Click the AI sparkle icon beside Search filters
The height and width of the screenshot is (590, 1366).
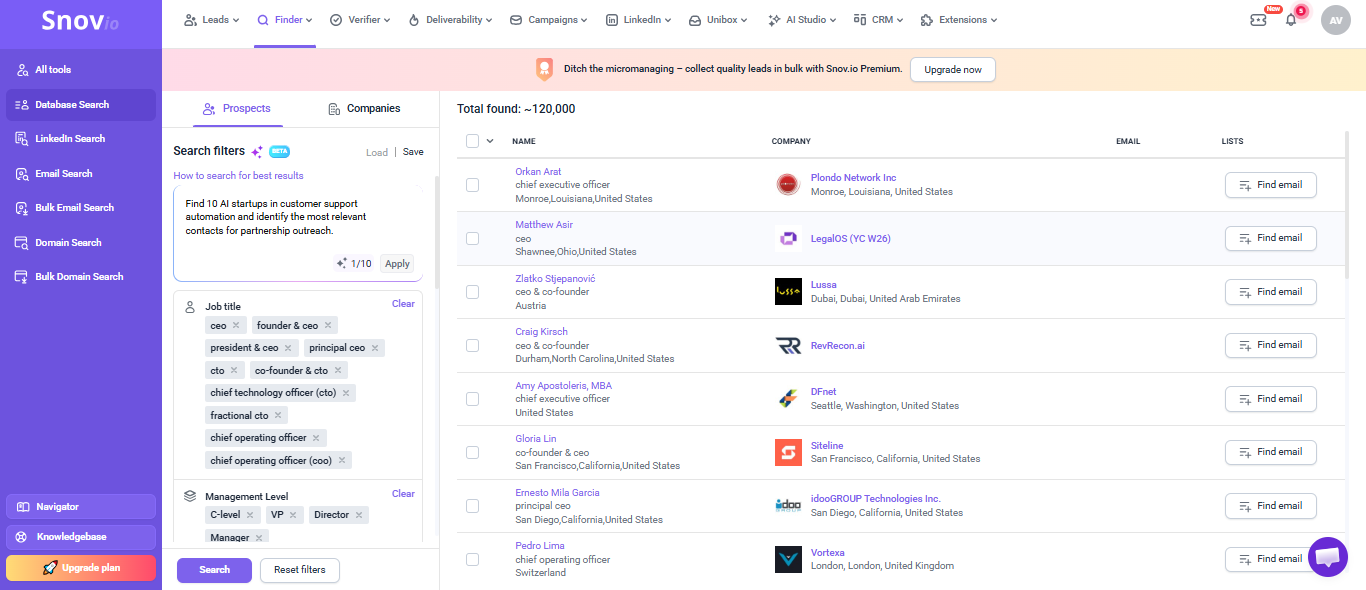257,151
